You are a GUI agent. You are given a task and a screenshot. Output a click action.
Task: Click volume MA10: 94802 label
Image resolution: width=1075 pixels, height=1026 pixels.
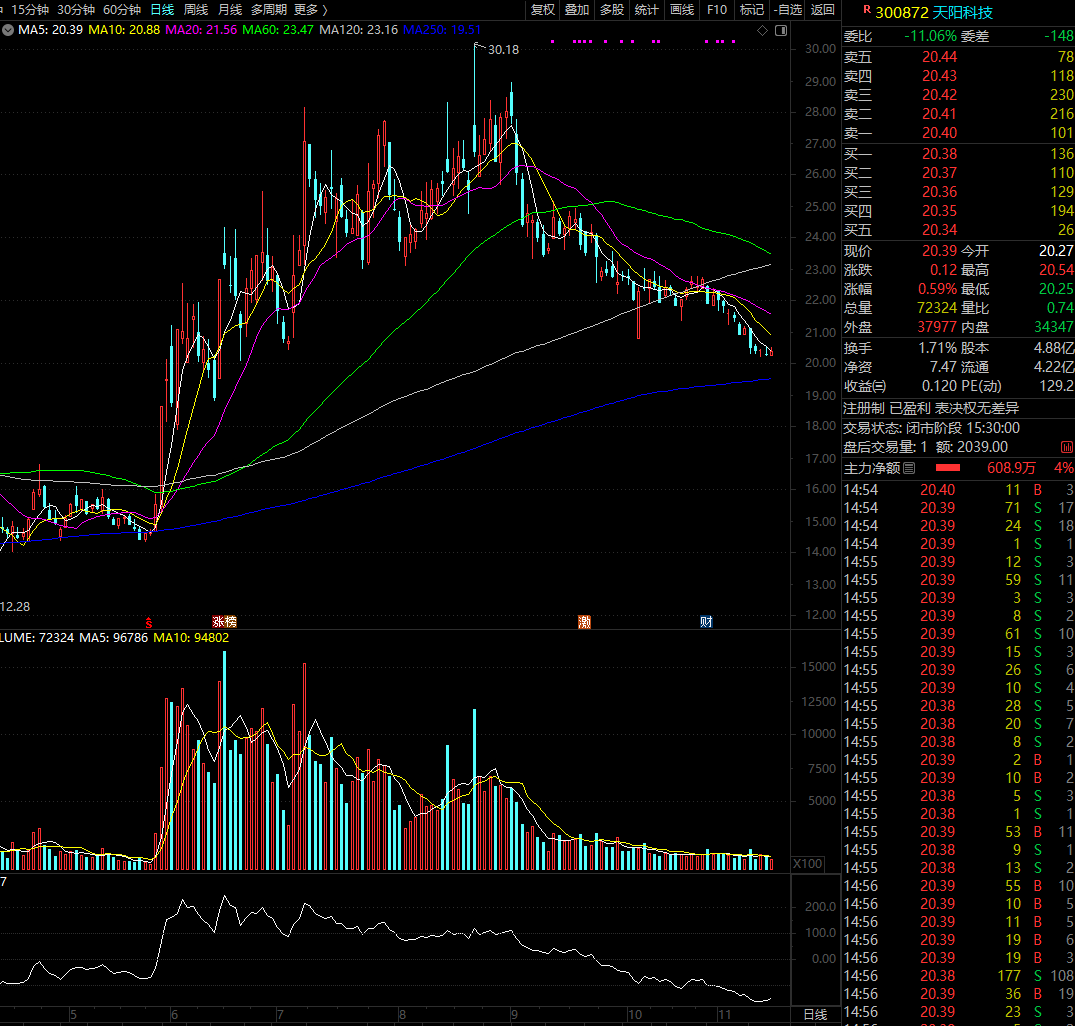tap(191, 637)
